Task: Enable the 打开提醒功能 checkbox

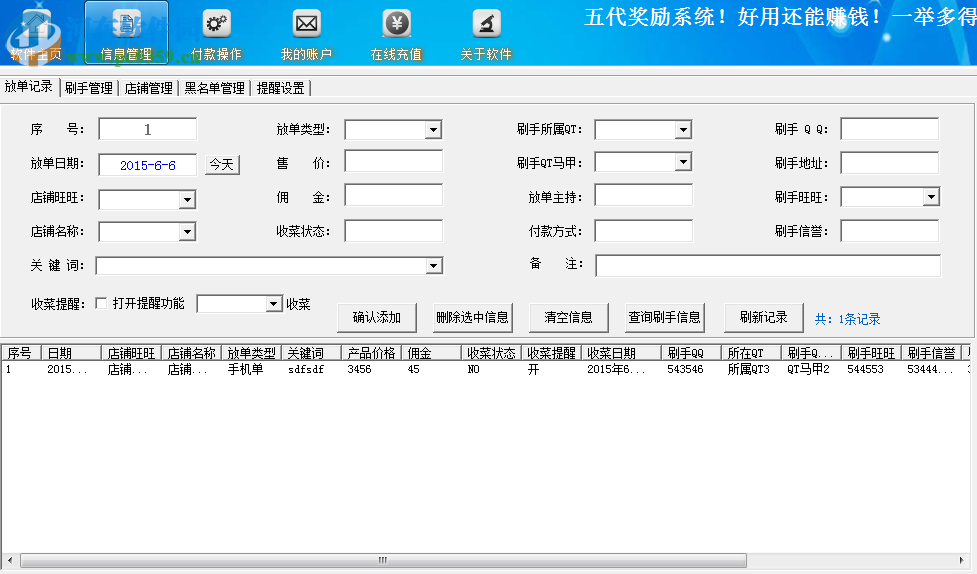Action: pyautogui.click(x=101, y=304)
